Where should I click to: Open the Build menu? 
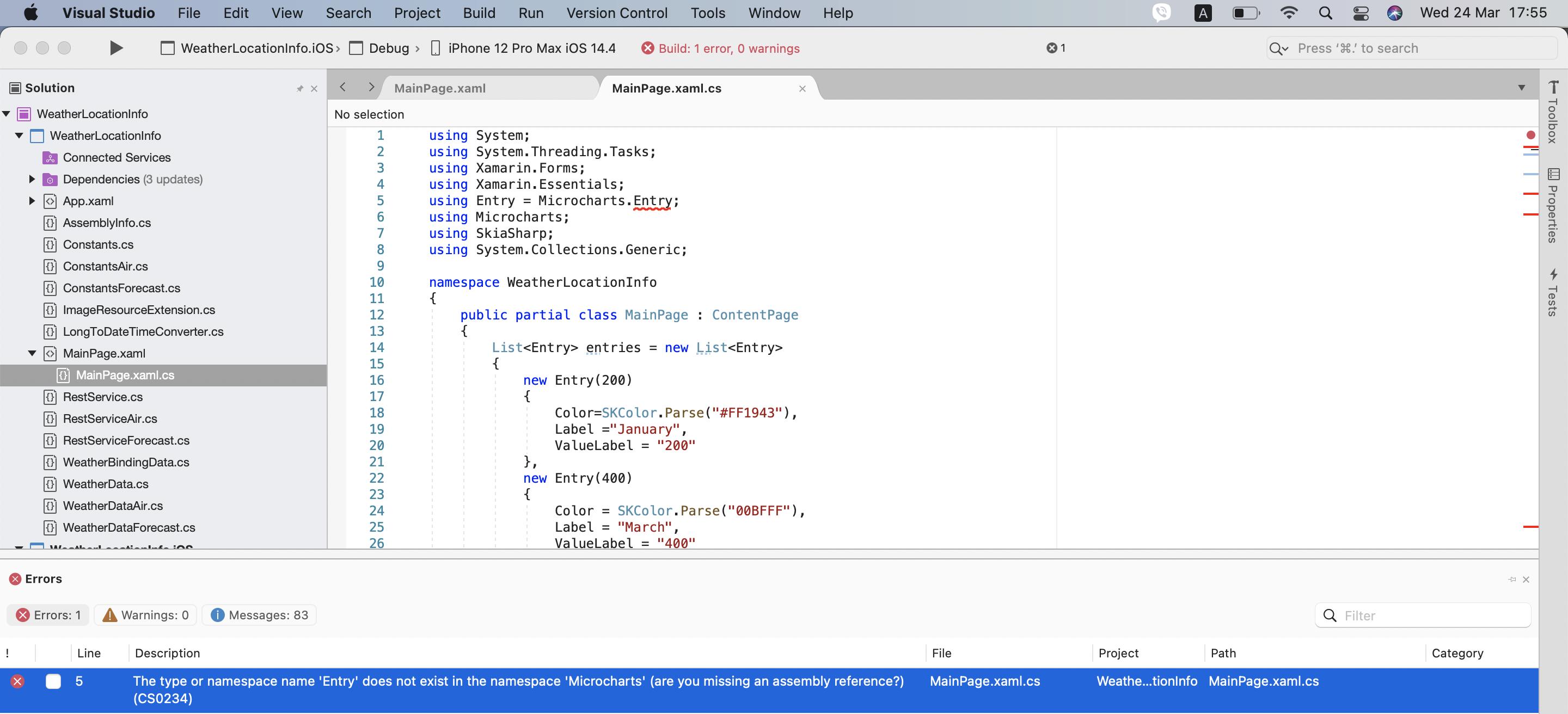tap(479, 13)
